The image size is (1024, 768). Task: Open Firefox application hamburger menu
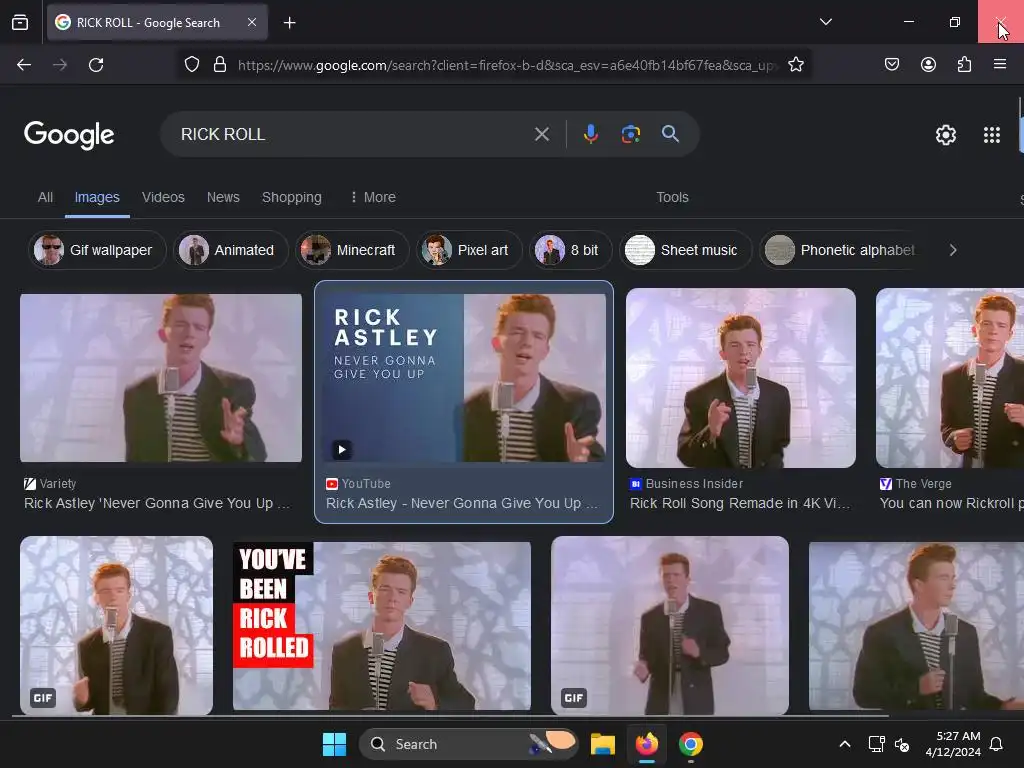tap(999, 65)
